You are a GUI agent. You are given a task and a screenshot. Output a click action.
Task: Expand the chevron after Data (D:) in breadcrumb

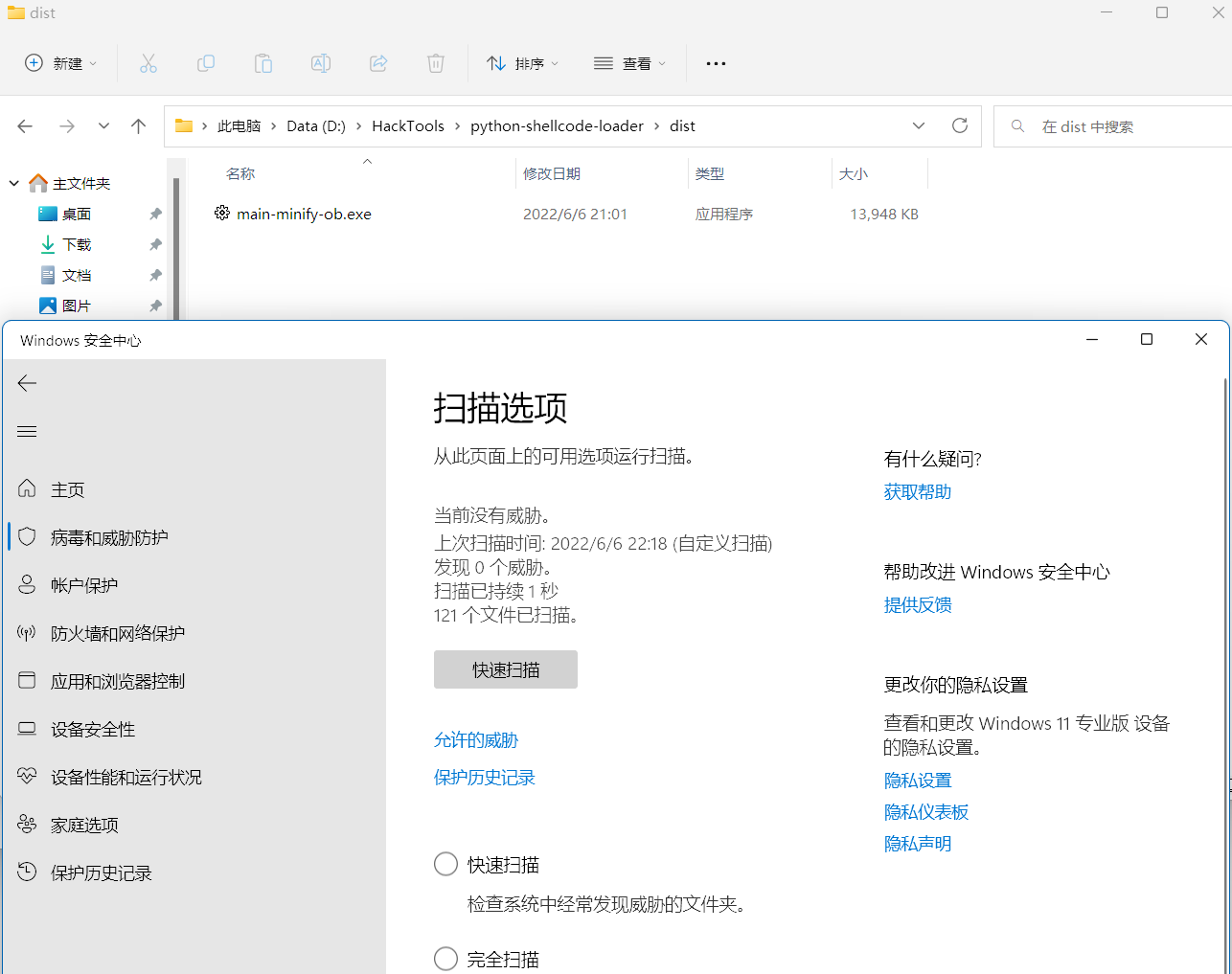359,126
